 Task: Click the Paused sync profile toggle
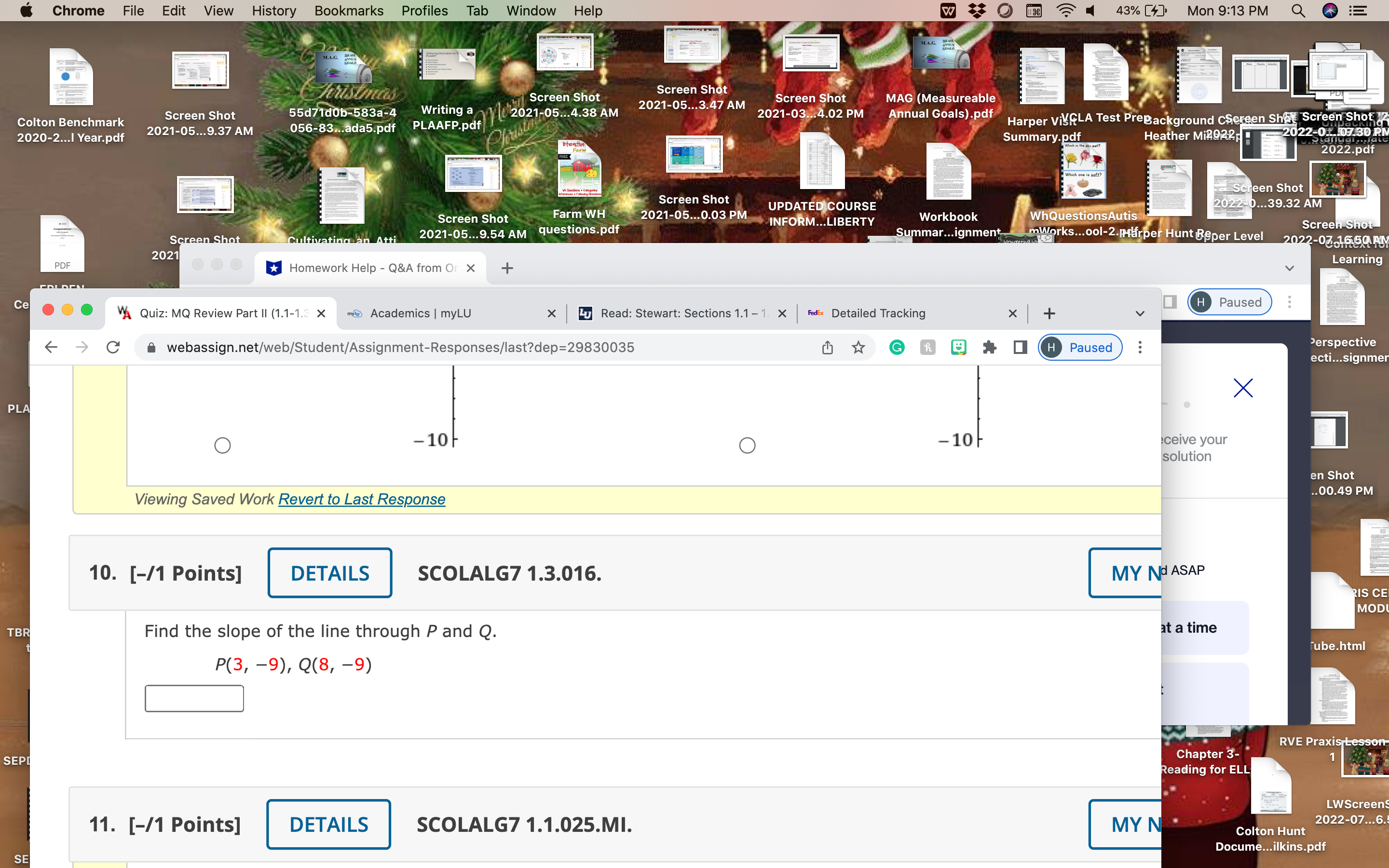tap(1078, 347)
